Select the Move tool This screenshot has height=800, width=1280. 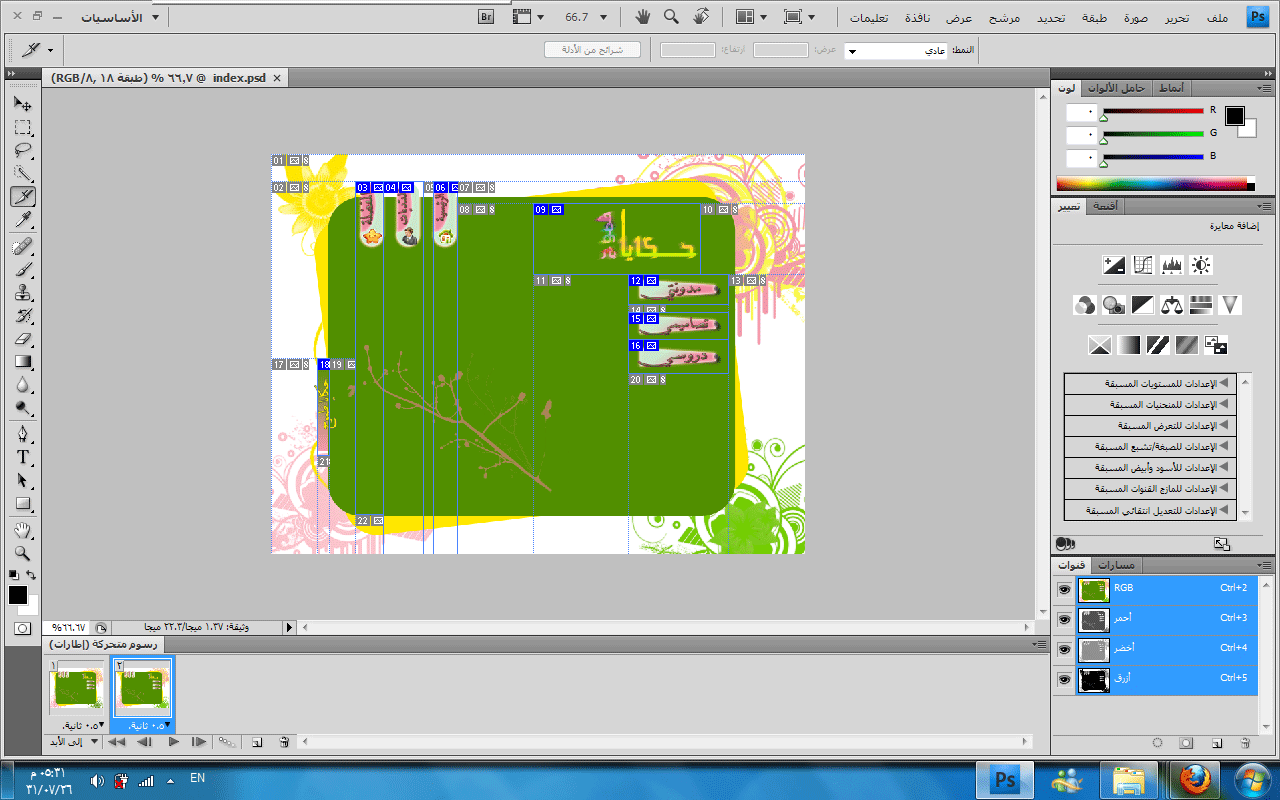pos(23,104)
